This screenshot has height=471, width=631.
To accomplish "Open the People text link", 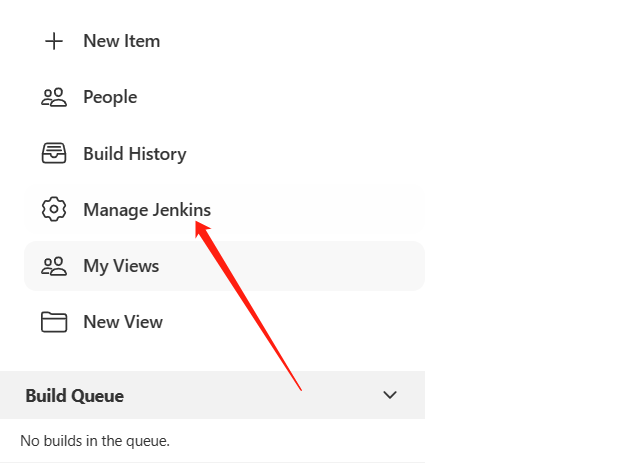I will 110,97.
